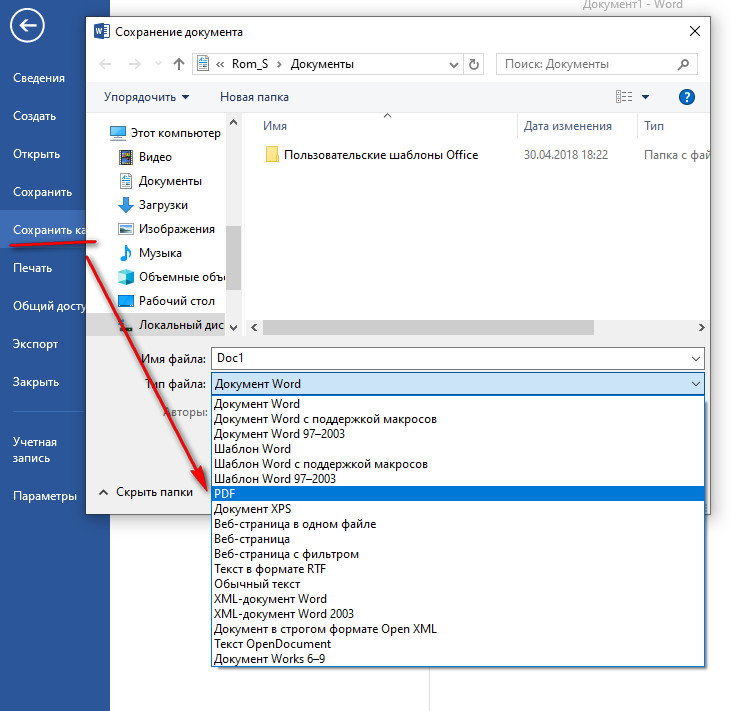Expand the Имя файла dropdown arrow
This screenshot has height=711, width=735.
tap(695, 359)
